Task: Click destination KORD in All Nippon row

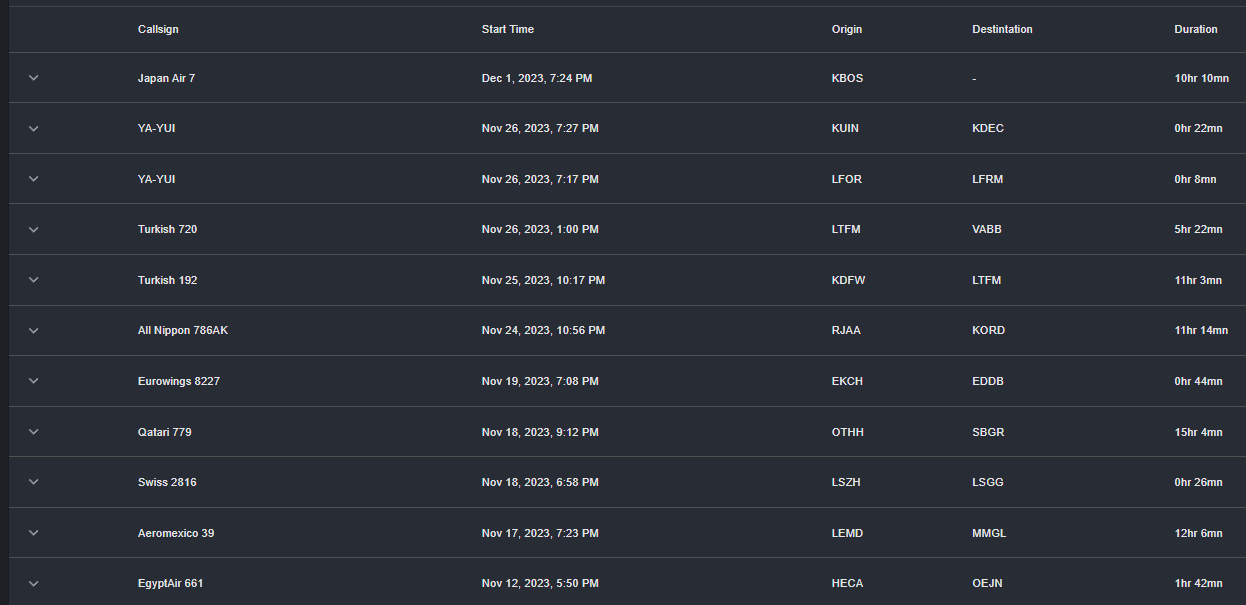Action: coord(988,330)
